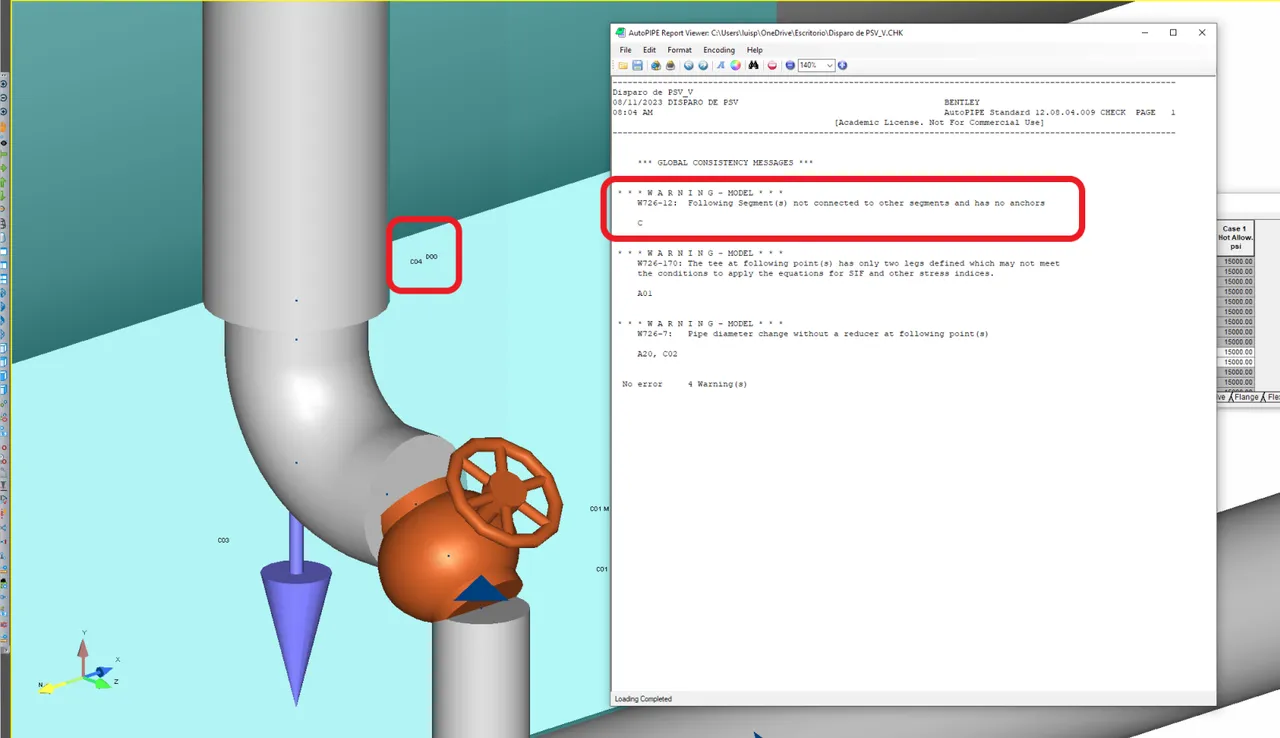Maximize the AutoPIPE Report Viewer window
The height and width of the screenshot is (738, 1280).
click(x=1173, y=32)
